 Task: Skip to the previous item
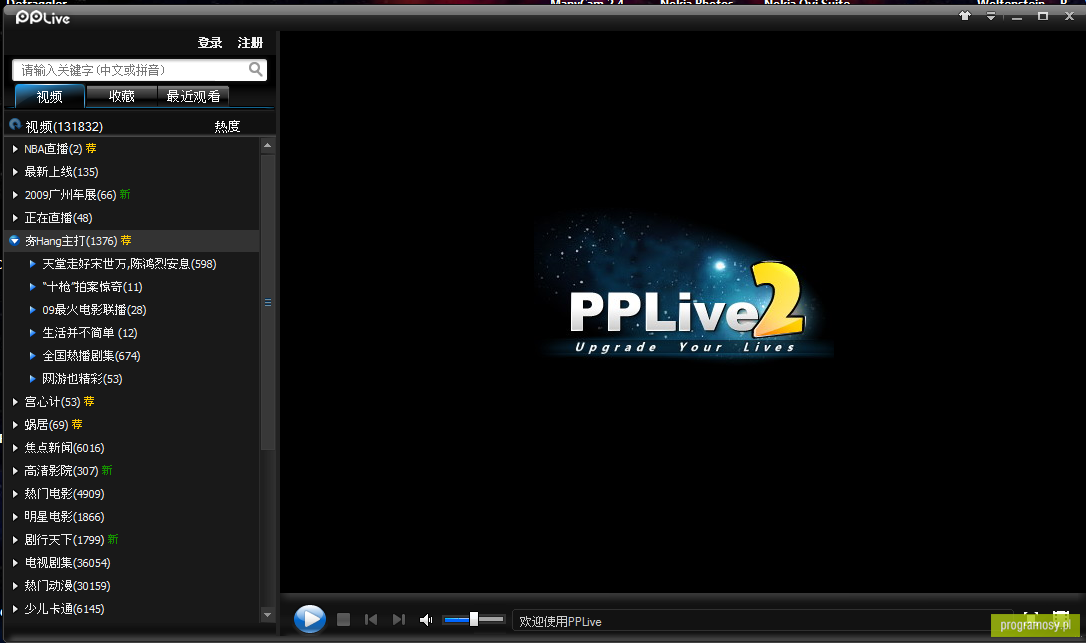[371, 619]
